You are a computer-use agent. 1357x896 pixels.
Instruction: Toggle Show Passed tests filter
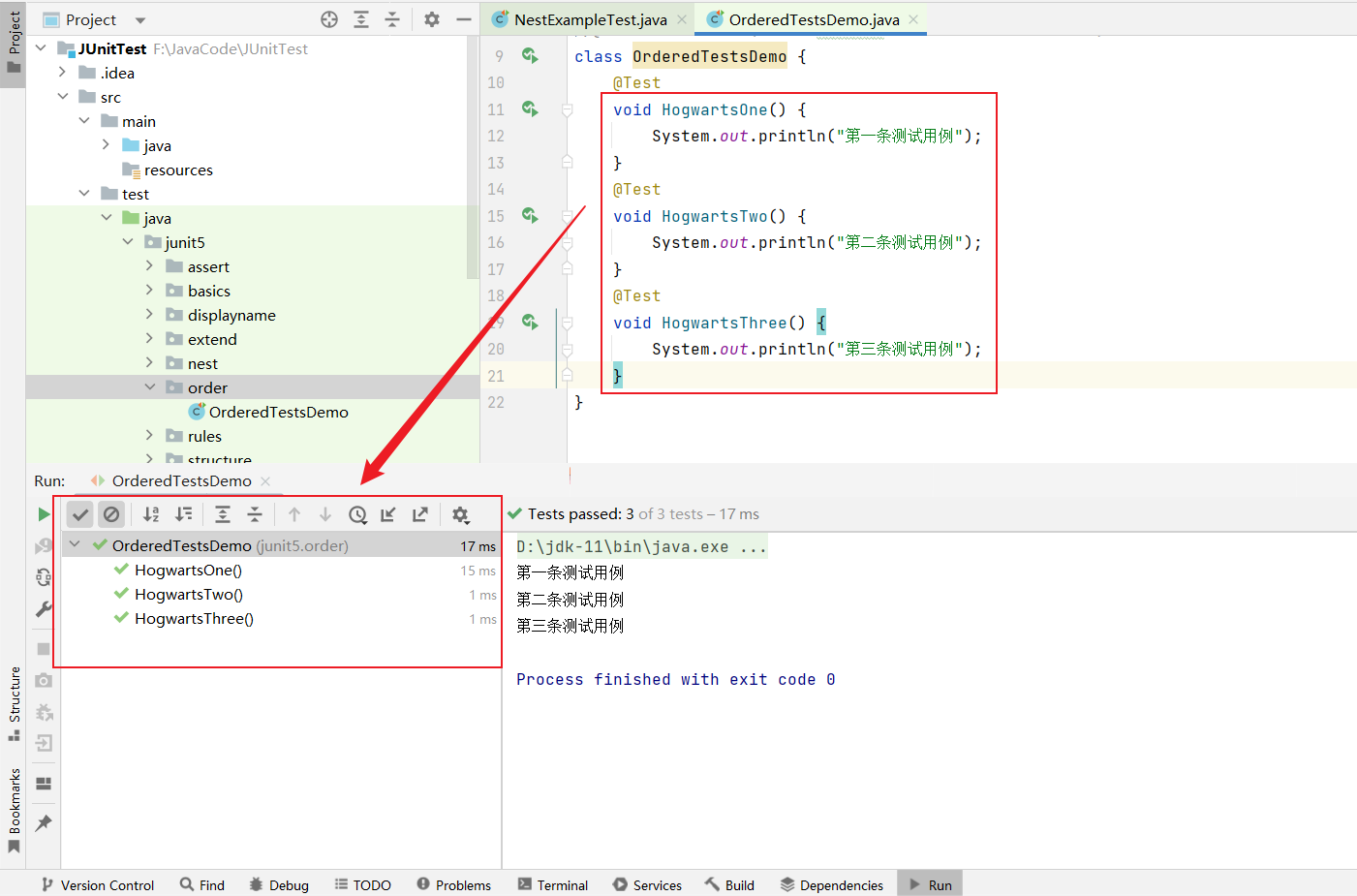click(x=80, y=514)
